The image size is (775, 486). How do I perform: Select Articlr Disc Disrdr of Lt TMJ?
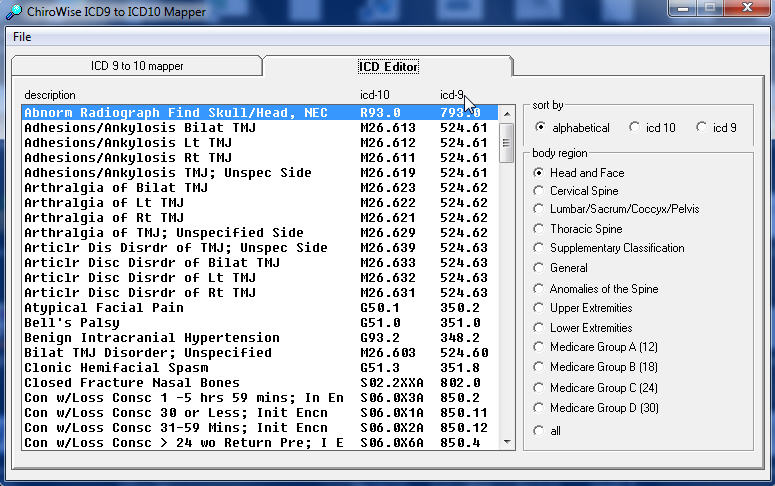coord(260,278)
